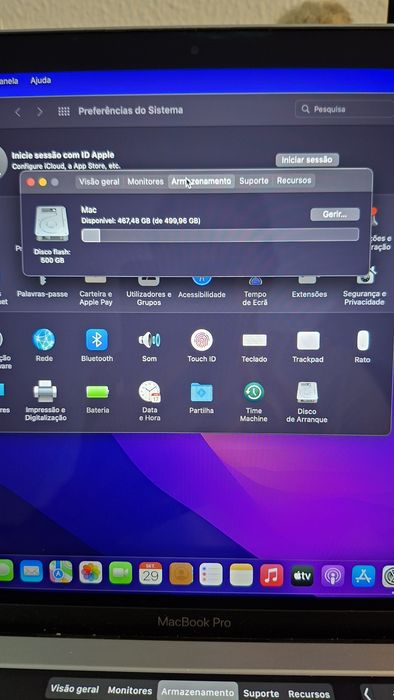Viewport: 394px width, 700px height.
Task: Click the Mac flash disk icon
Action: 52,224
